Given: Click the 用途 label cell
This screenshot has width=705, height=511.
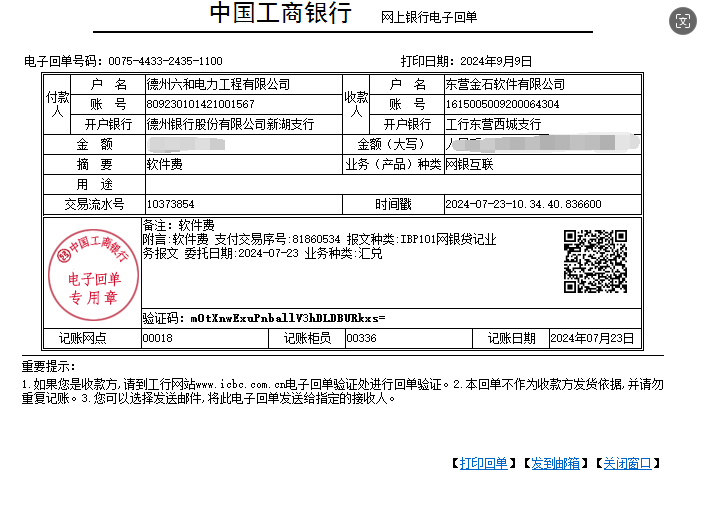Looking at the screenshot, I should 94,184.
